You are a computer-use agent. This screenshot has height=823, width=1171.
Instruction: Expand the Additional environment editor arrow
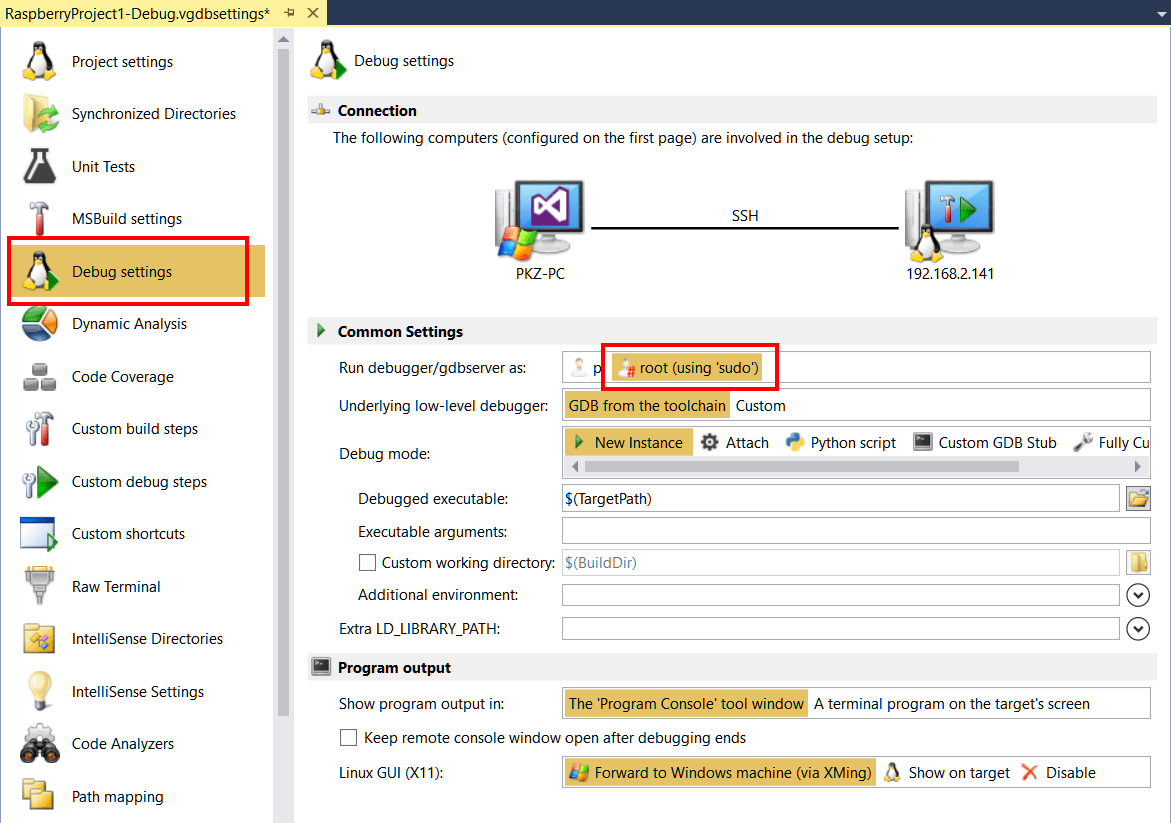pos(1137,595)
